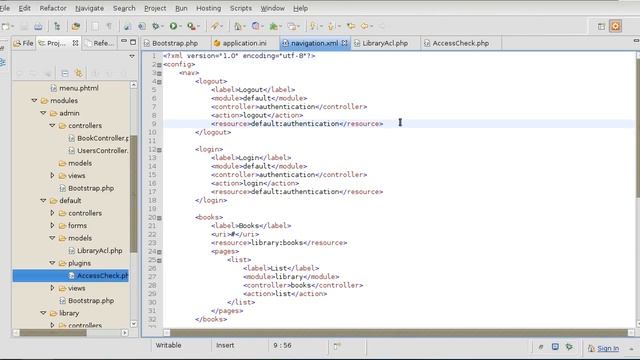Open the Scripts menu
Screen dimensions: 640x360
click(241, 8)
